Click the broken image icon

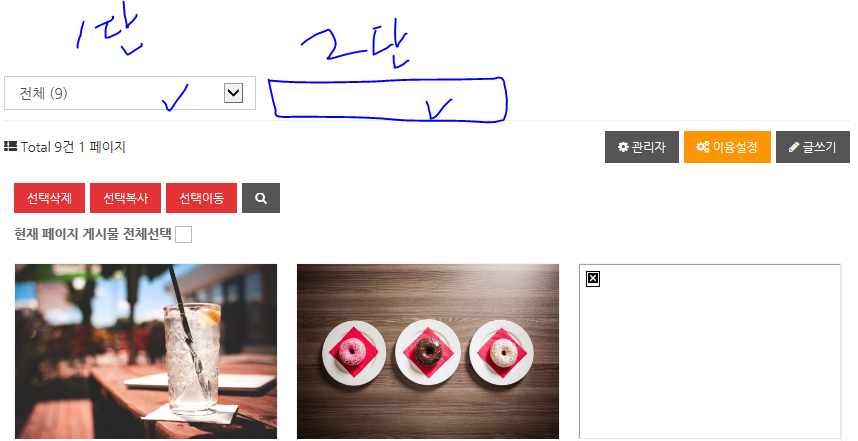tap(593, 278)
